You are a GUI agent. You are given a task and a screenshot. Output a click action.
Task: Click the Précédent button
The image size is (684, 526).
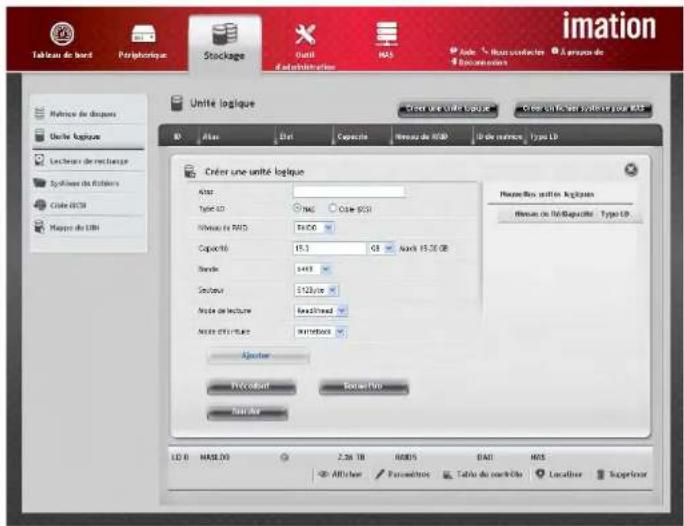pyautogui.click(x=251, y=386)
